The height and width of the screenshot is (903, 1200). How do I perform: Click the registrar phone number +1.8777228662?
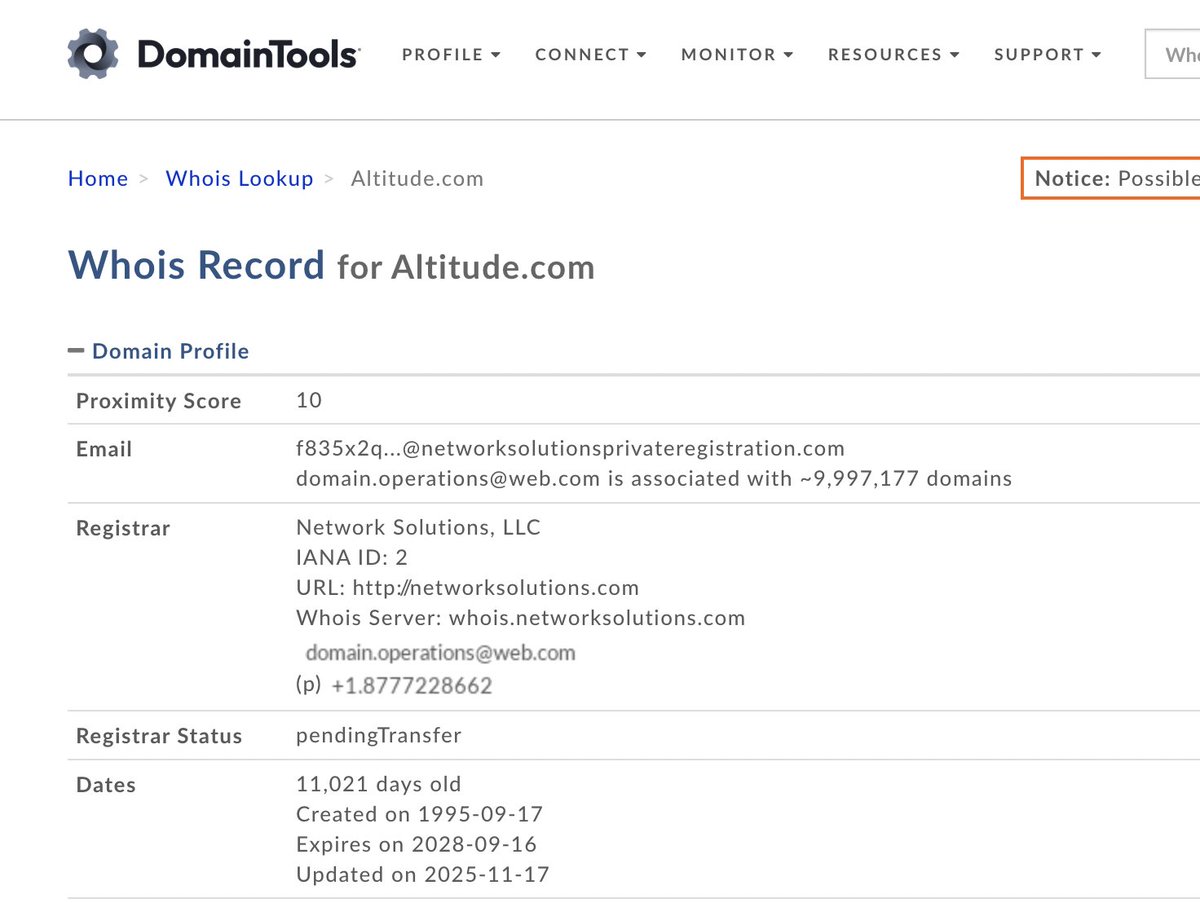[412, 685]
